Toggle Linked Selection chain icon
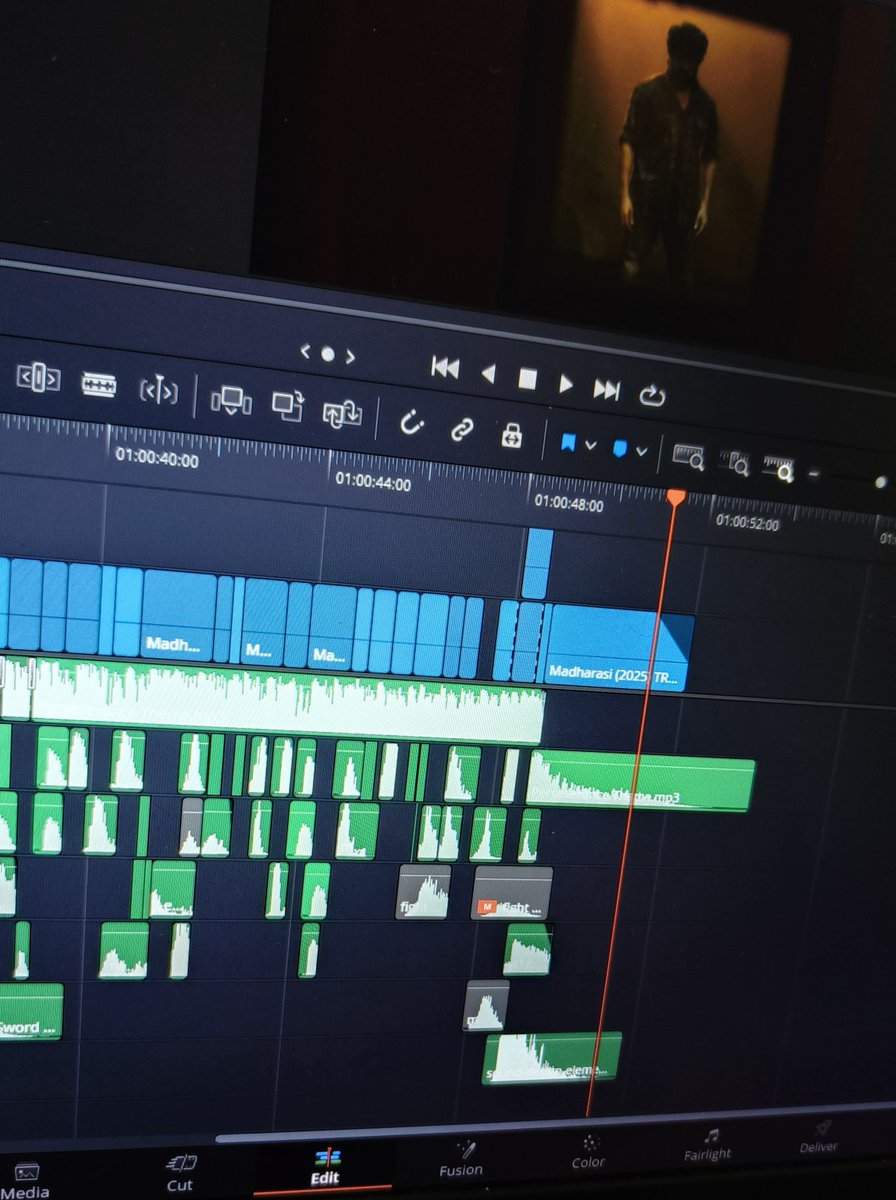896x1200 pixels. point(461,429)
